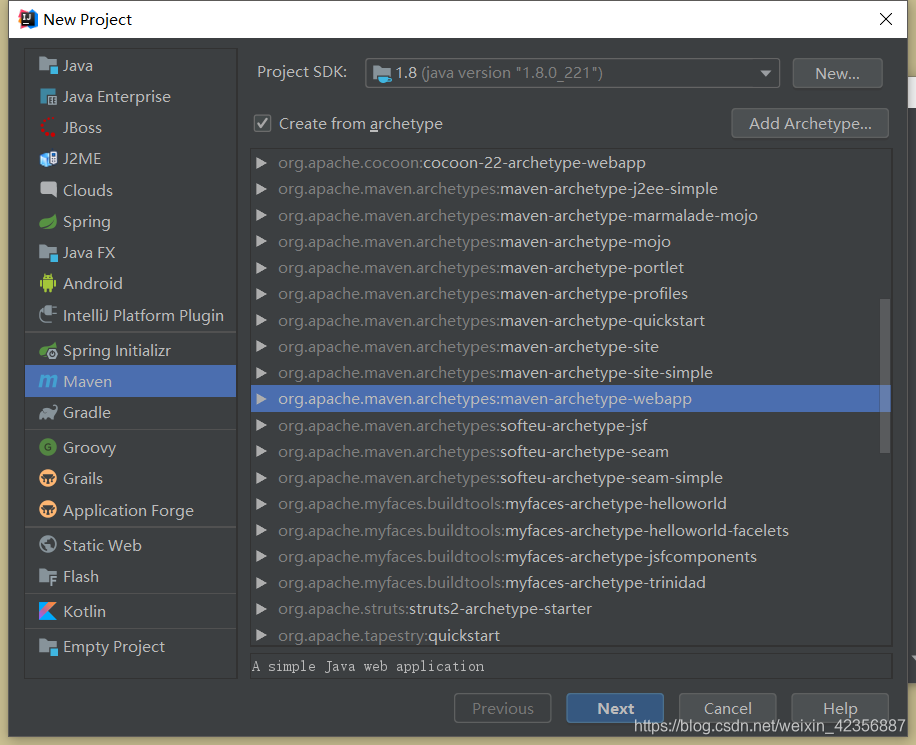The height and width of the screenshot is (745, 916).
Task: Expand cocoon-22-archetype-webapp node
Action: tap(262, 162)
